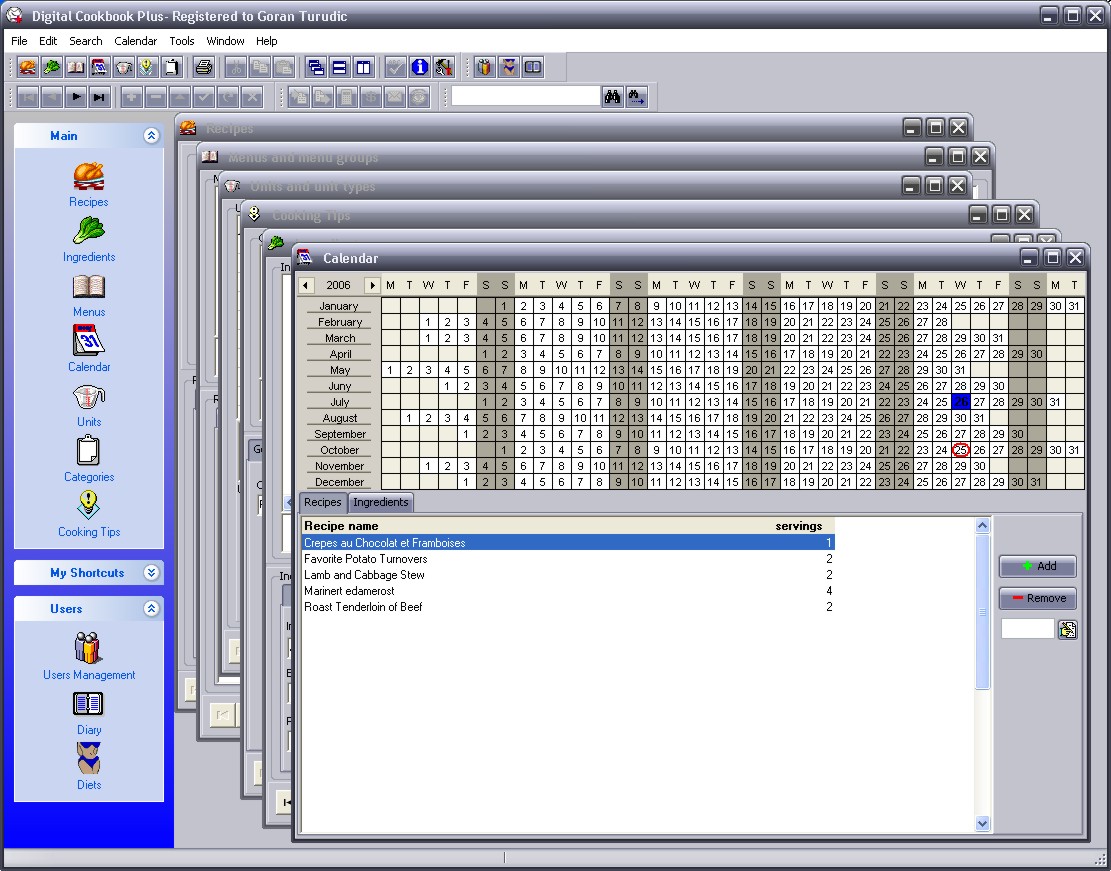1111x871 pixels.
Task: Select Lamb and Cabbage Stew recipe
Action: click(568, 575)
